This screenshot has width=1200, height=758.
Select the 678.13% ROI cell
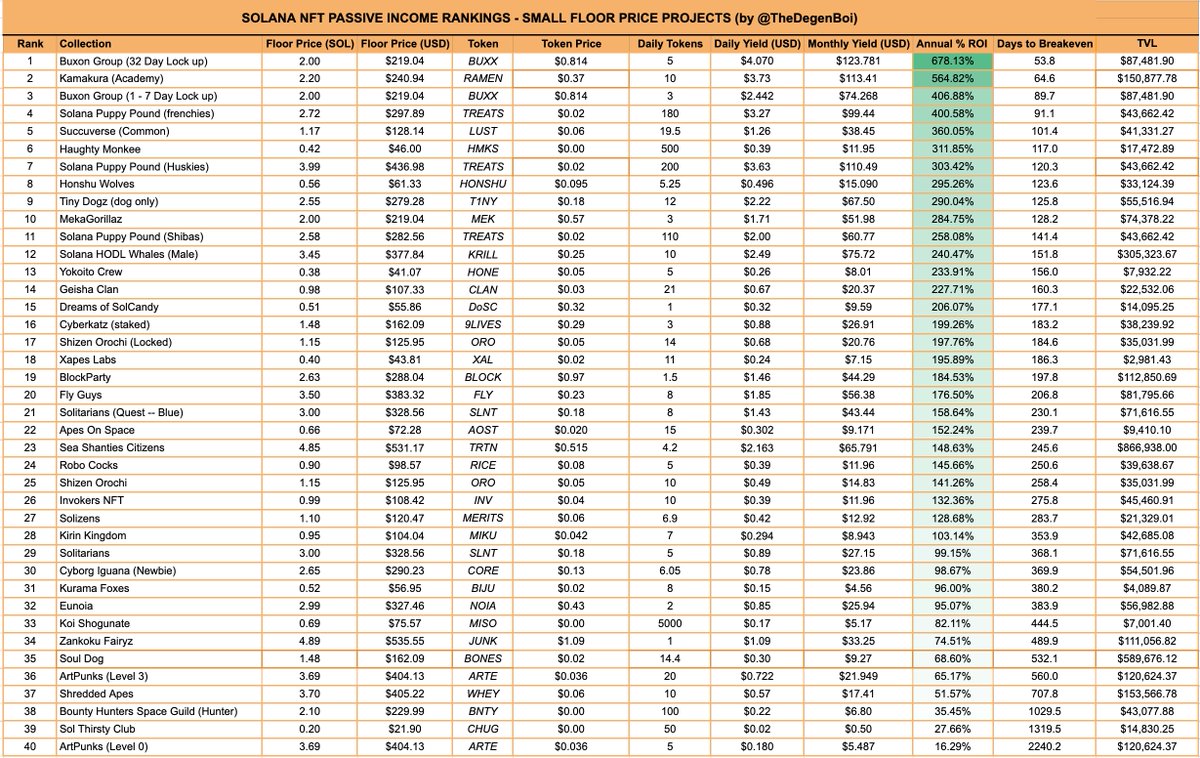(x=952, y=62)
